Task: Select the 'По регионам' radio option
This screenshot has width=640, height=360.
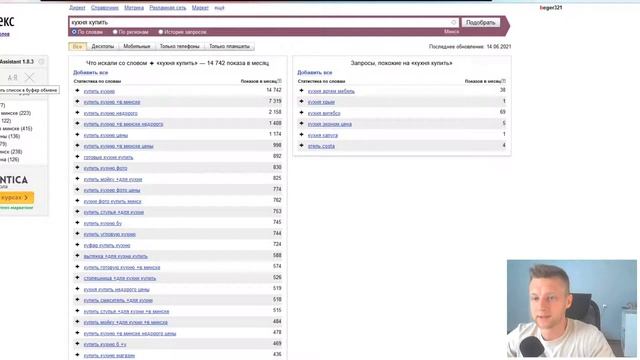Action: click(x=115, y=31)
